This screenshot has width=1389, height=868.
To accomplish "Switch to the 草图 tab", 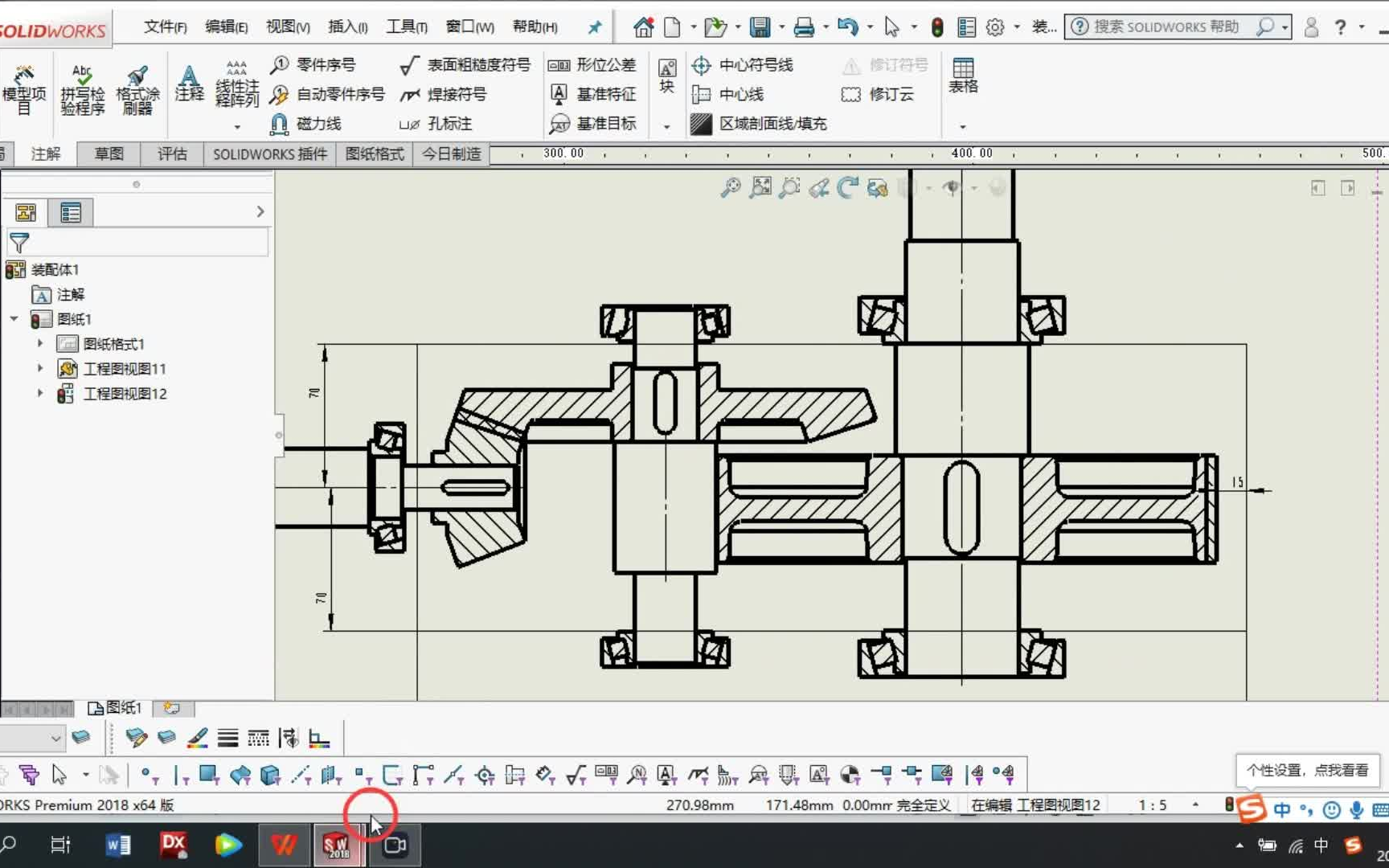I will (107, 154).
